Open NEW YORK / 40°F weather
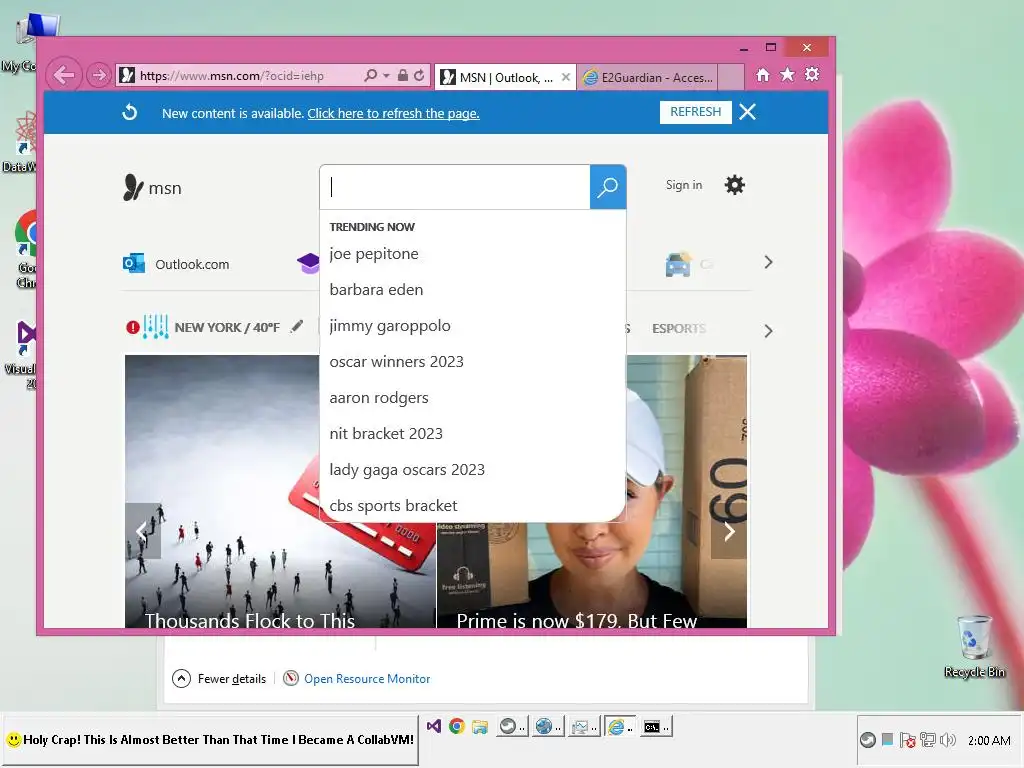This screenshot has height=768, width=1024. (227, 328)
